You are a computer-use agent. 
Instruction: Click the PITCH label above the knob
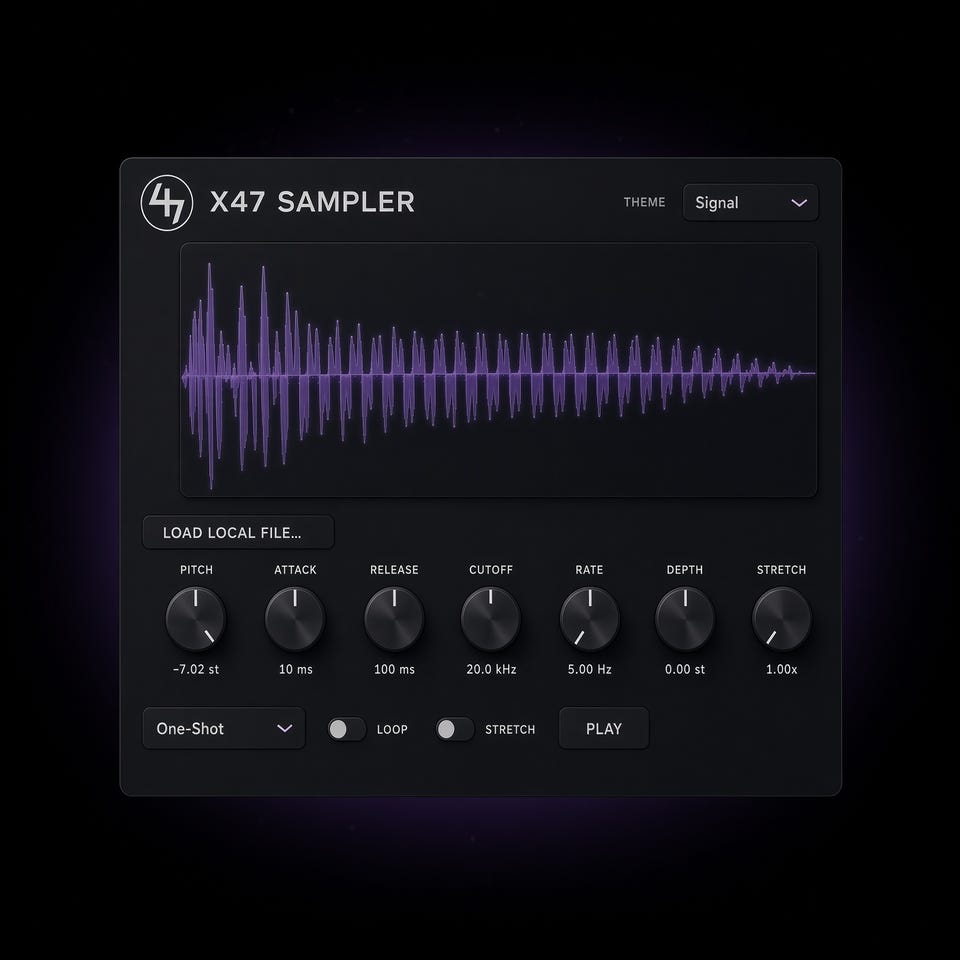197,569
